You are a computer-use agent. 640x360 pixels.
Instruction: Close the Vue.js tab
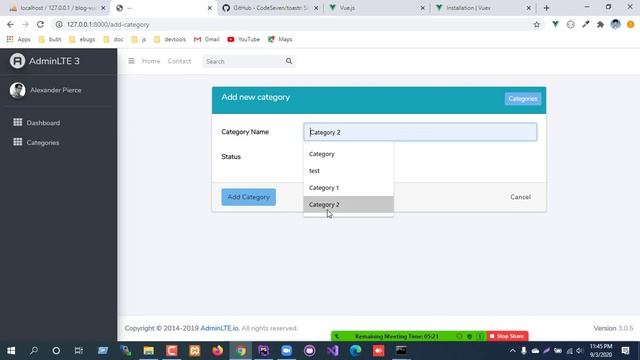coord(422,8)
